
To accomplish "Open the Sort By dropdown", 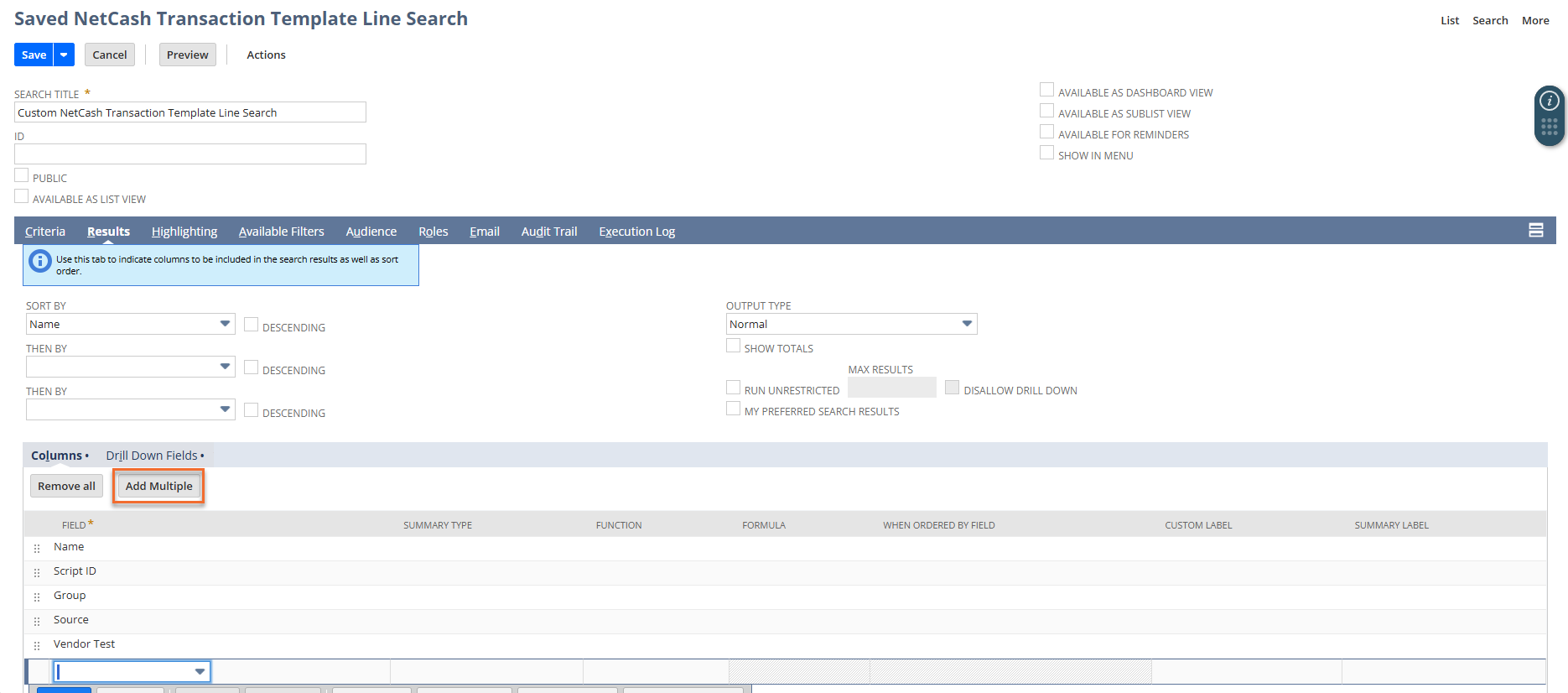I will (130, 324).
